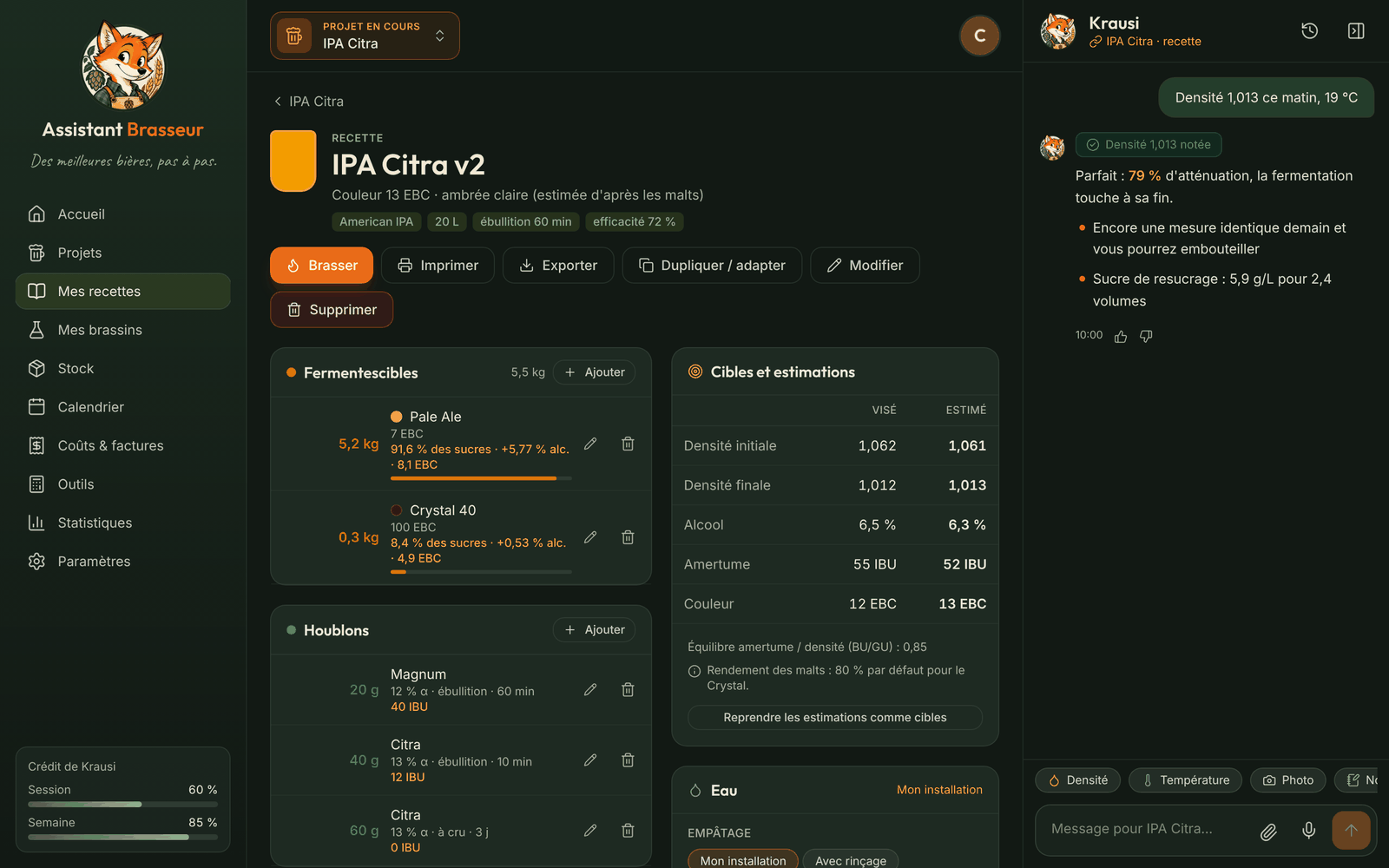Image resolution: width=1389 pixels, height=868 pixels.
Task: Edit the Magnum hop addition
Action: [x=590, y=690]
